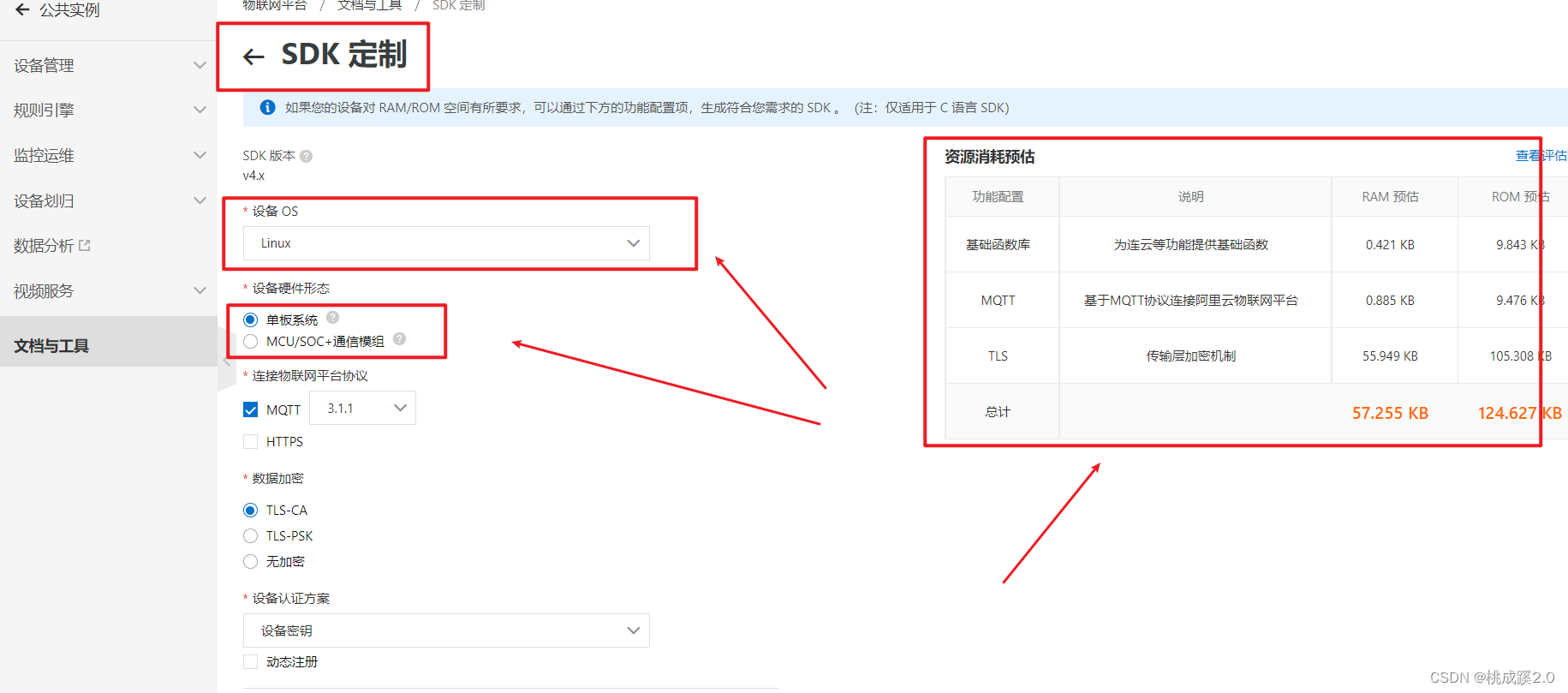Screen dimensions: 1568x693
Task: Enable the 动态注册 checkbox
Action: click(250, 661)
